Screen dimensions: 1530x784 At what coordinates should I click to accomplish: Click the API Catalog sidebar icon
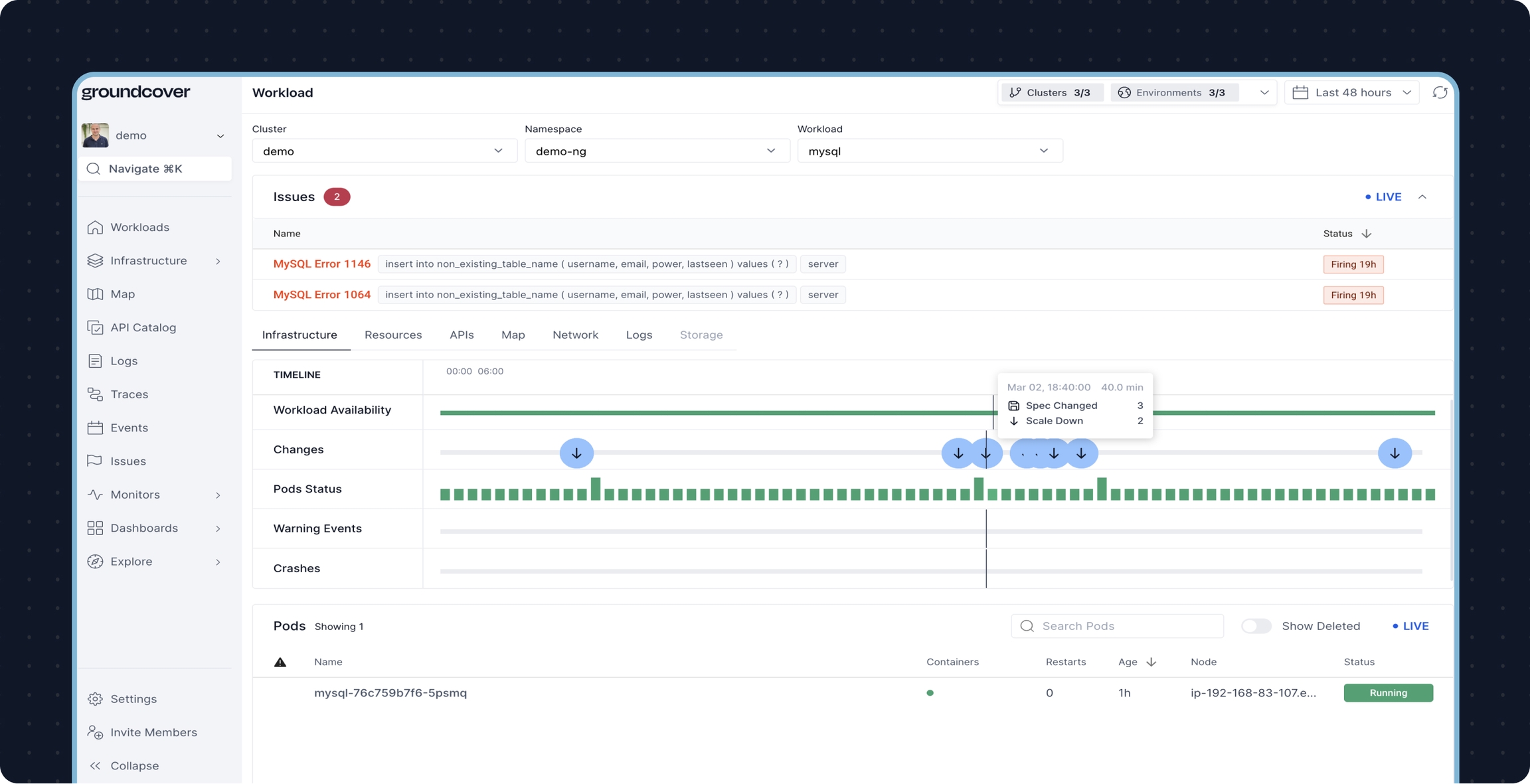(96, 327)
